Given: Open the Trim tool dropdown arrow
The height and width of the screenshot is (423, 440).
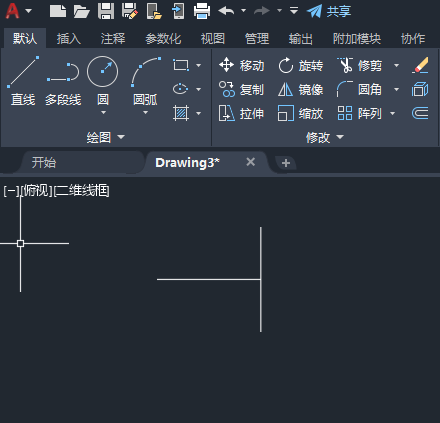Looking at the screenshot, I should [396, 65].
